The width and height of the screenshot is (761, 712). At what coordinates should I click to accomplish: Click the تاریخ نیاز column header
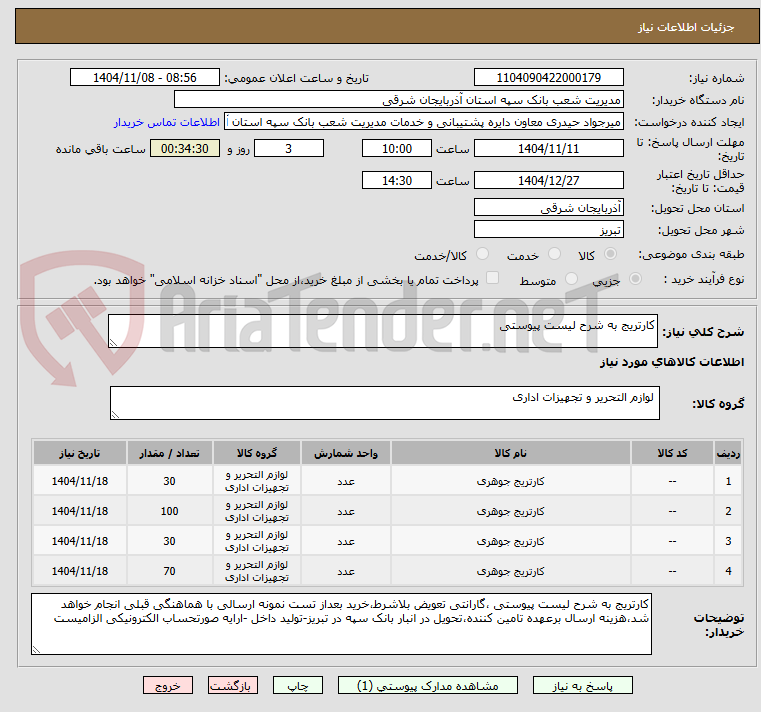click(x=80, y=453)
